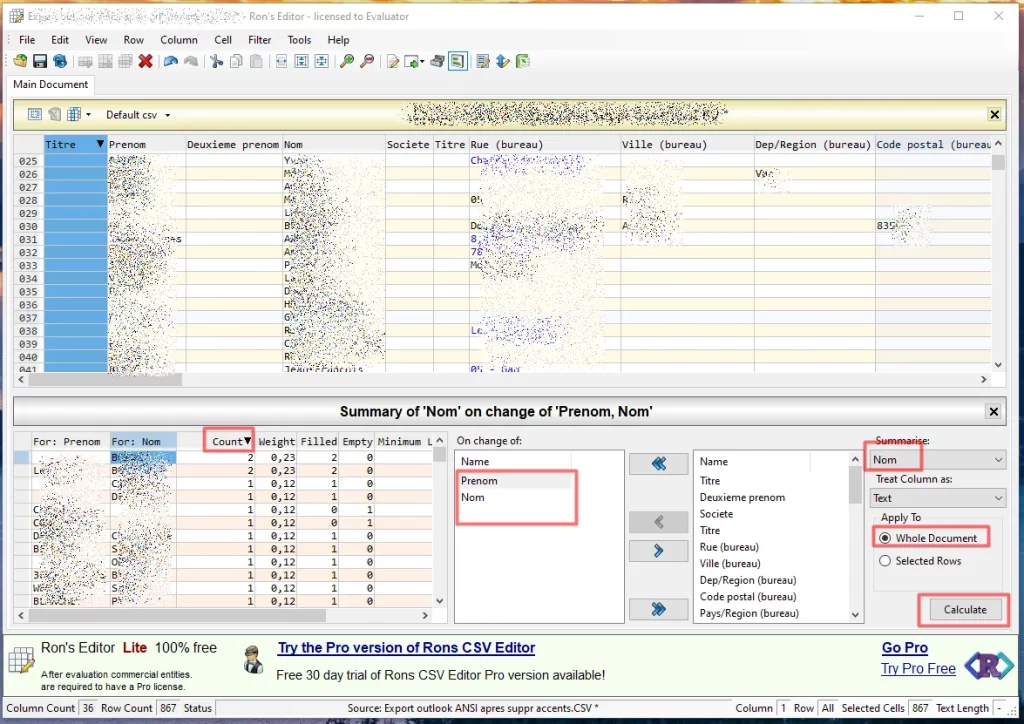Click the Ron's Editor logo at bottom right
The image size is (1024, 724).
pos(989,666)
